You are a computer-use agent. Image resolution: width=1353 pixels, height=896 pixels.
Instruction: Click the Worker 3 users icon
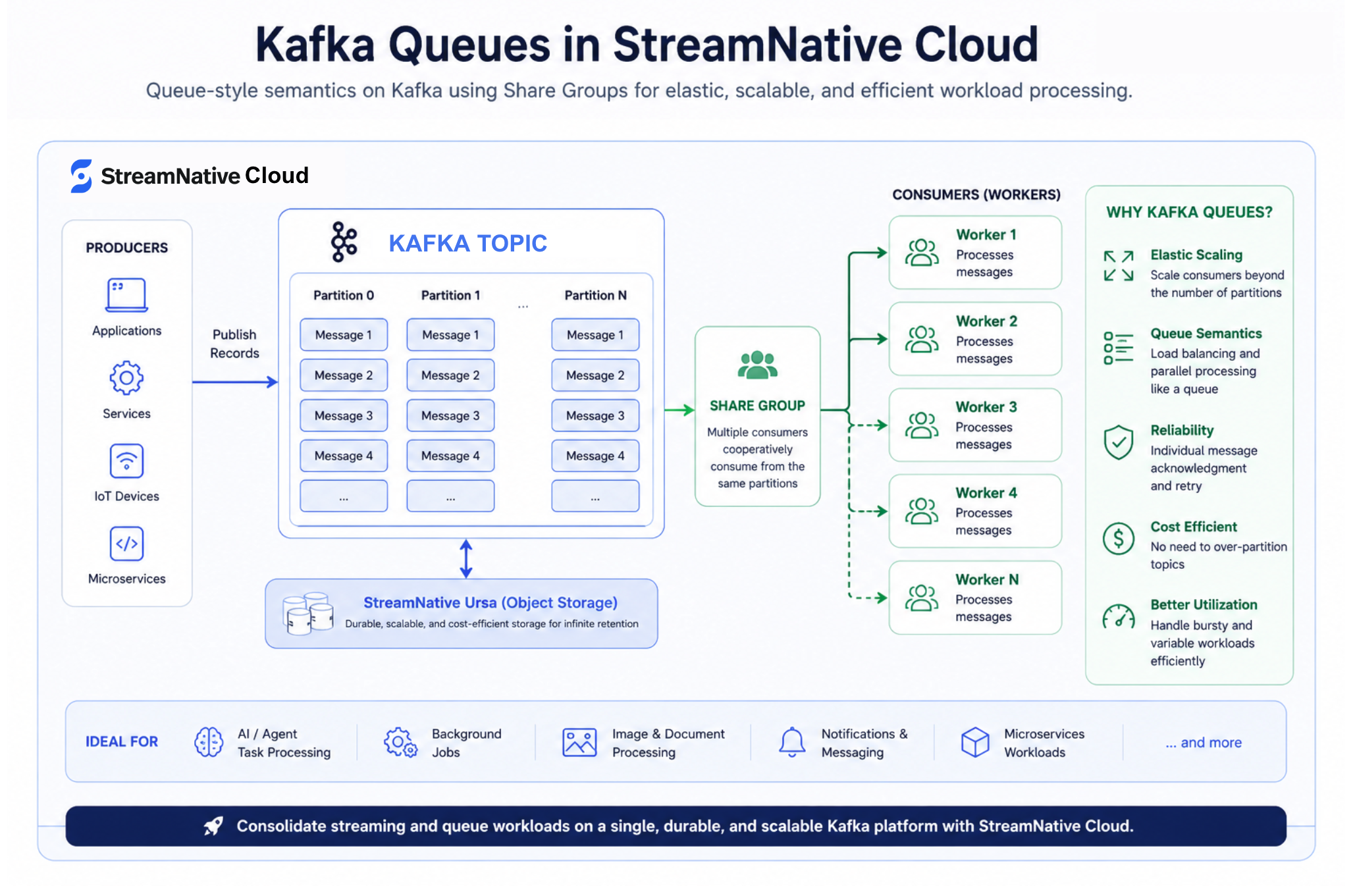922,425
